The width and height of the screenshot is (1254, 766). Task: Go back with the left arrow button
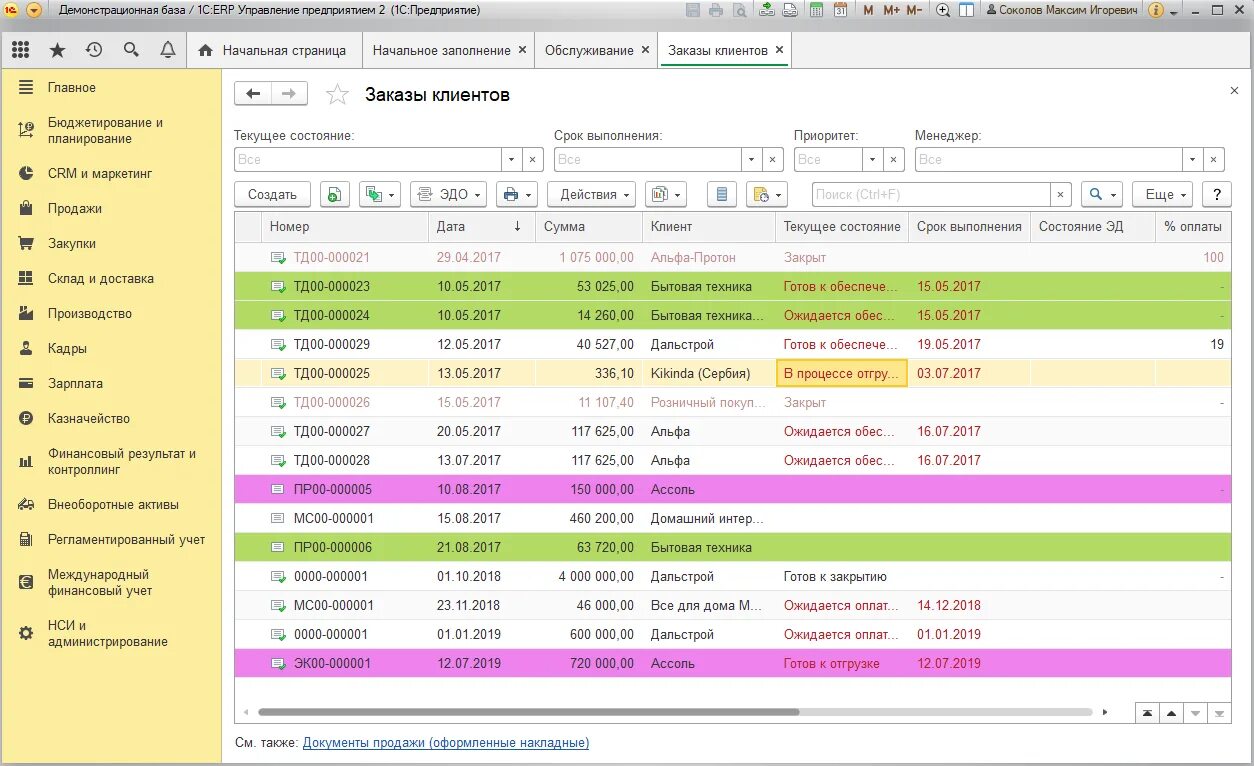click(x=253, y=94)
